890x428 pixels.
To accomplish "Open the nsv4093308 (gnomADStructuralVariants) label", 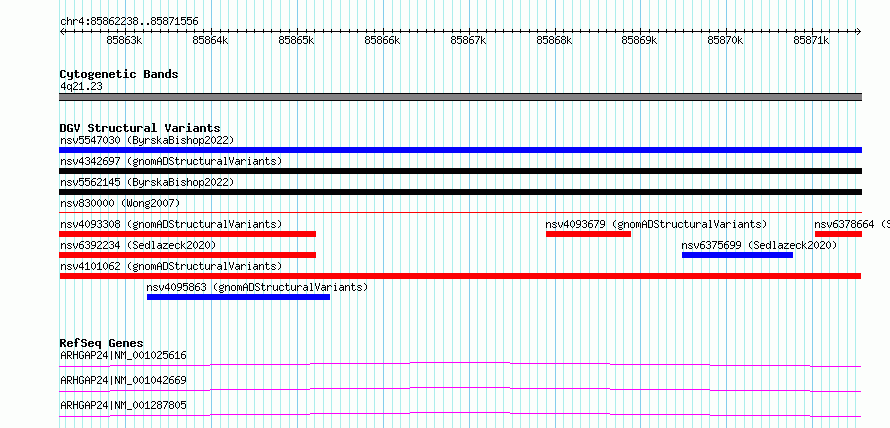I will (171, 224).
